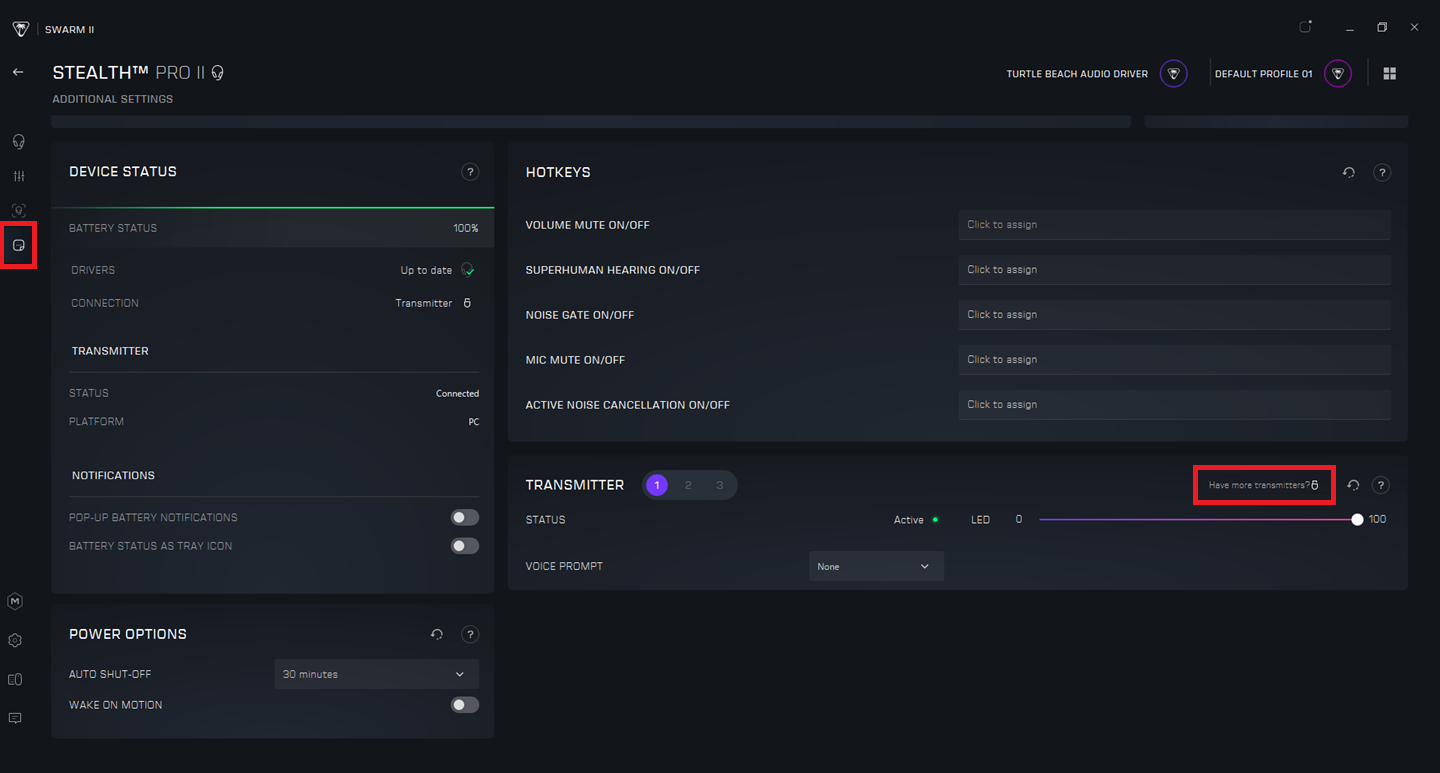Open the macro M sidebar icon

coord(15,601)
